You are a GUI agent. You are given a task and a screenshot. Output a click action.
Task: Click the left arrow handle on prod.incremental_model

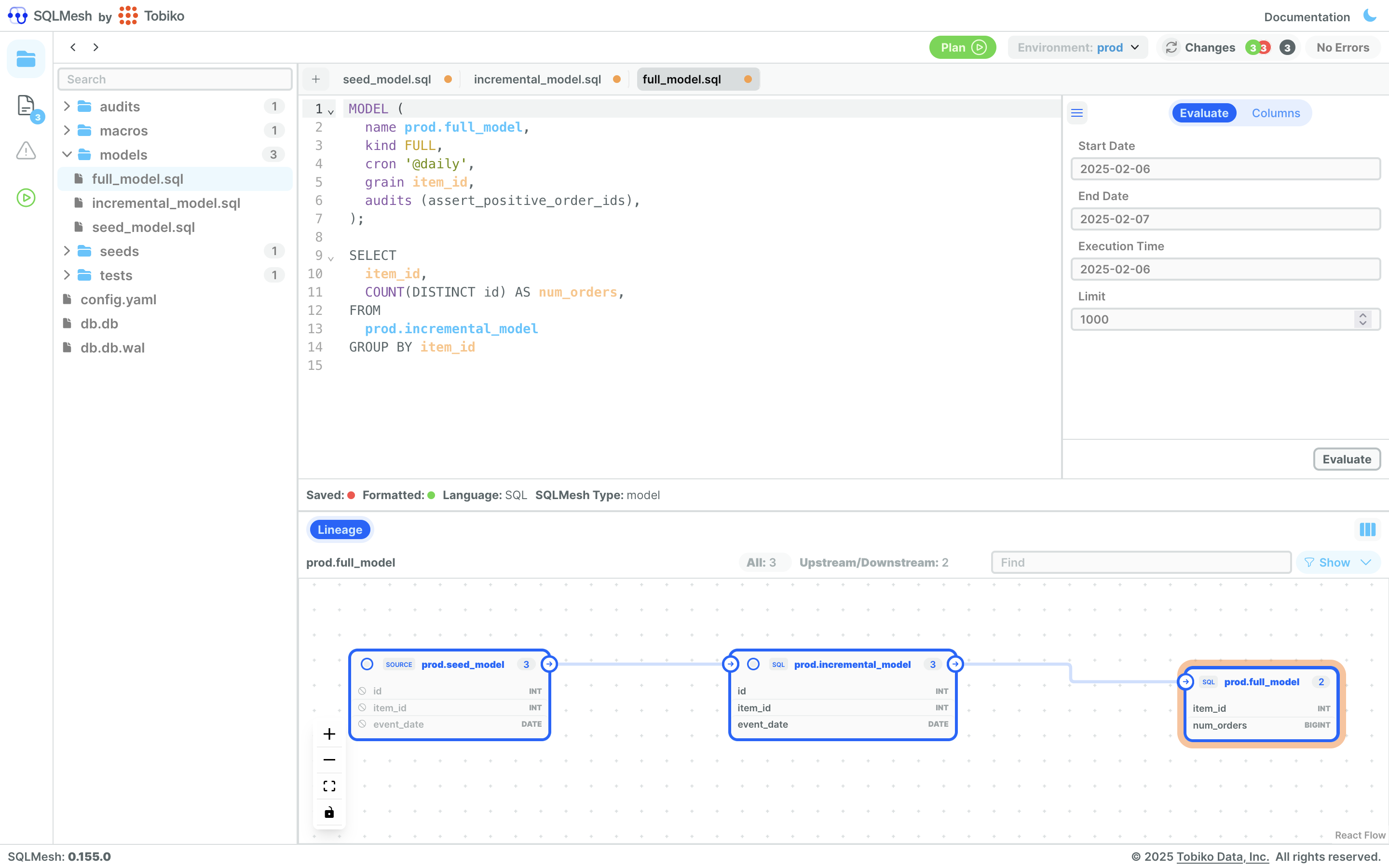[x=730, y=664]
